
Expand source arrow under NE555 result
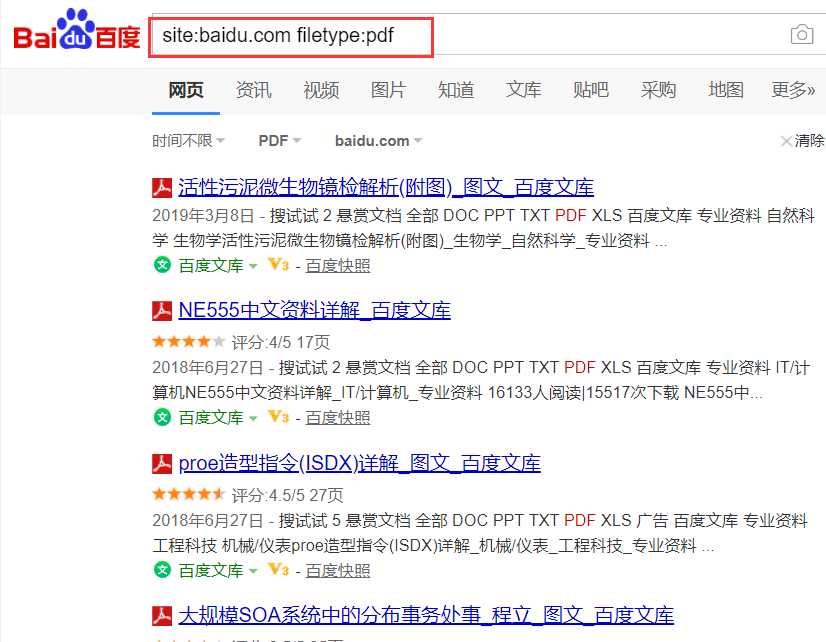pyautogui.click(x=253, y=419)
